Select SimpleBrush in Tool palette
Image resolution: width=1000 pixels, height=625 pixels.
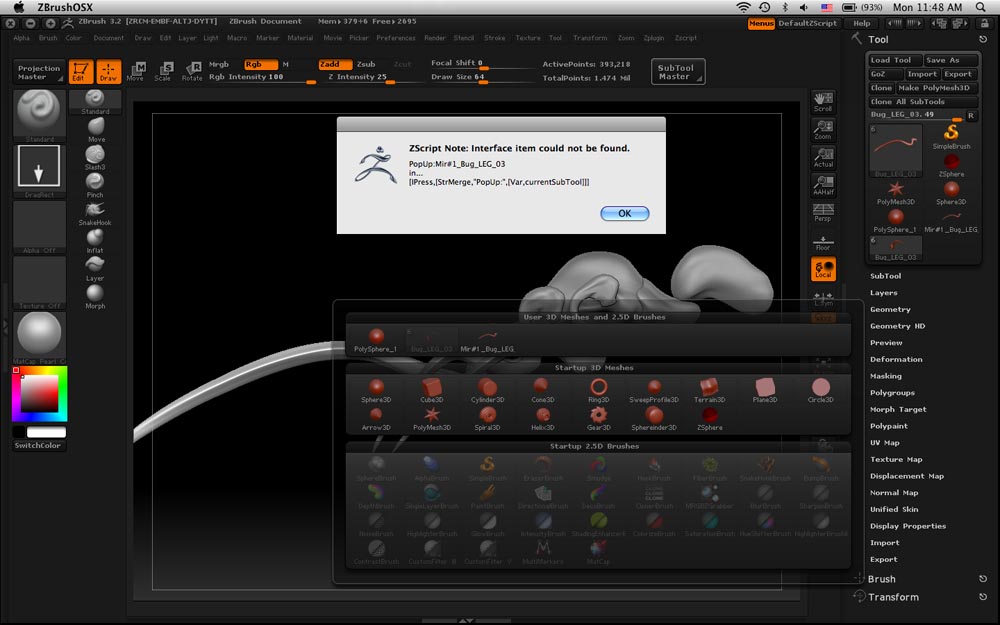pyautogui.click(x=951, y=136)
